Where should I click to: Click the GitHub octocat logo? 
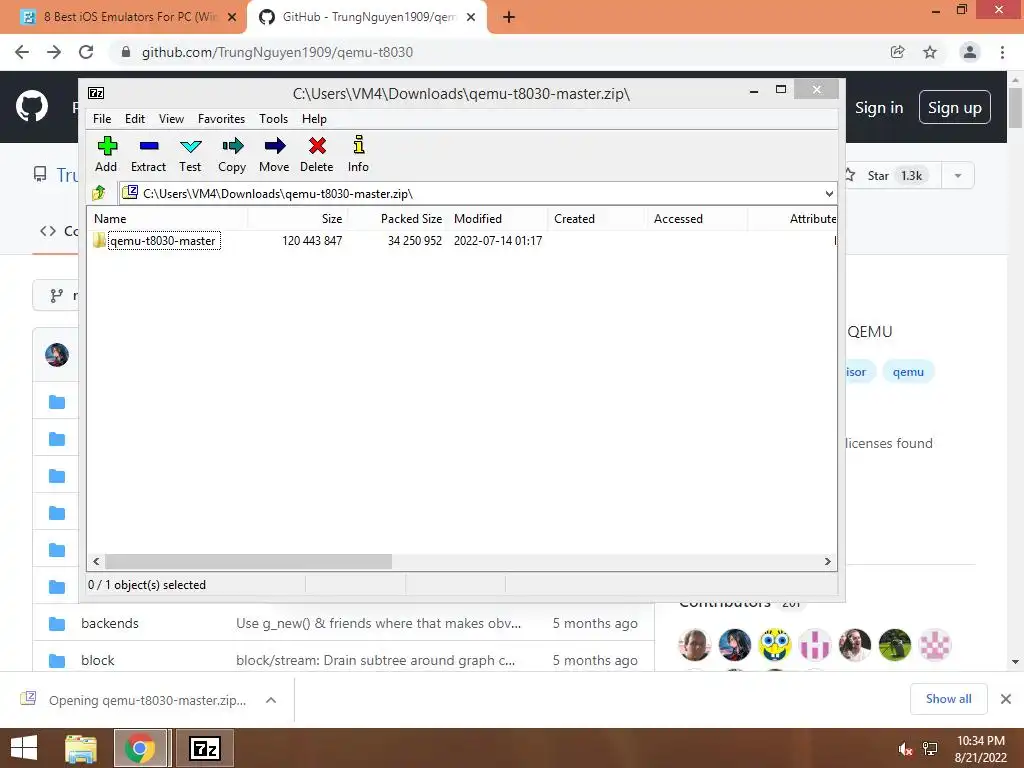click(x=31, y=107)
